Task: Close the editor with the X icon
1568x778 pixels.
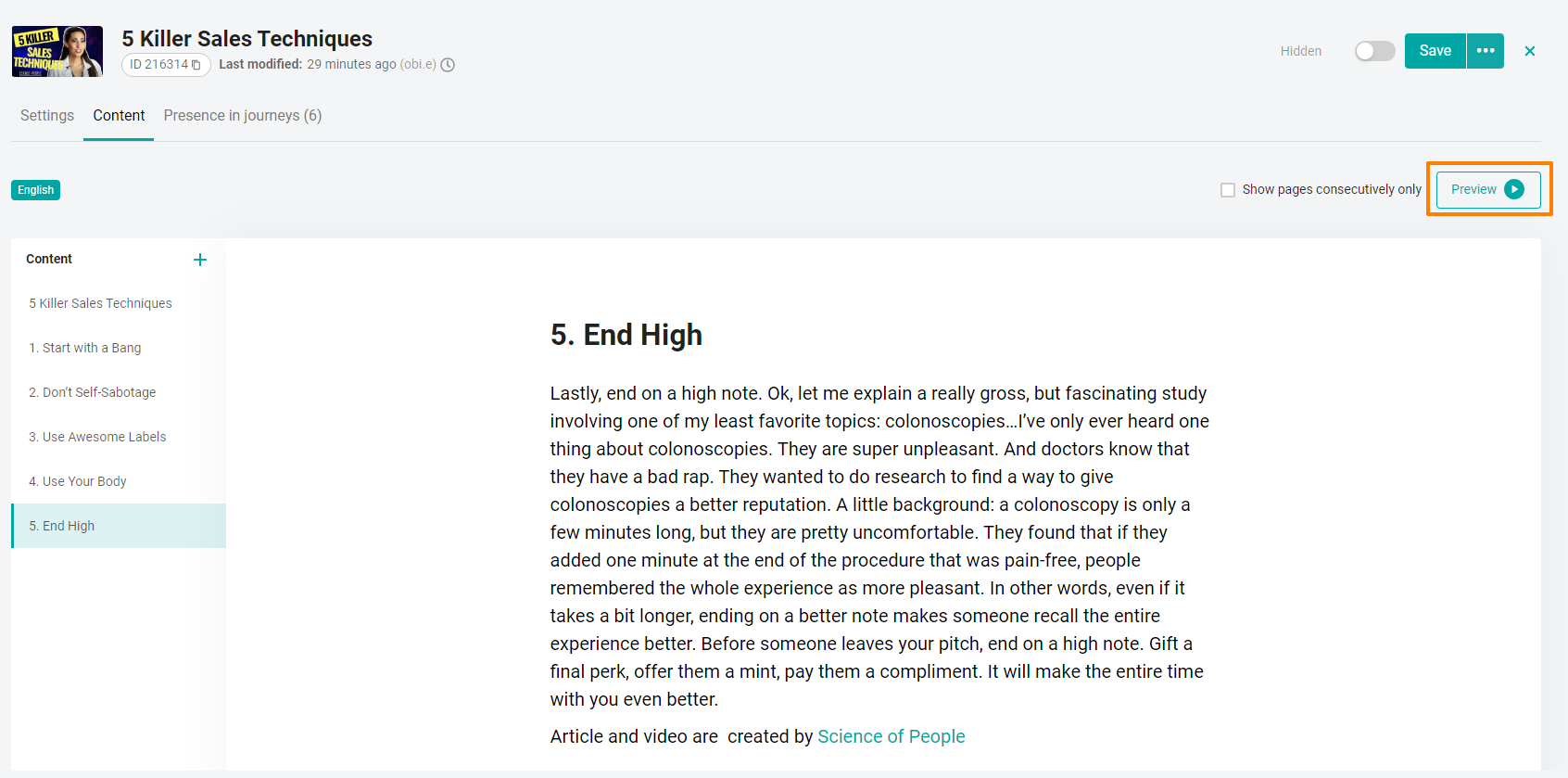Action: coord(1530,51)
